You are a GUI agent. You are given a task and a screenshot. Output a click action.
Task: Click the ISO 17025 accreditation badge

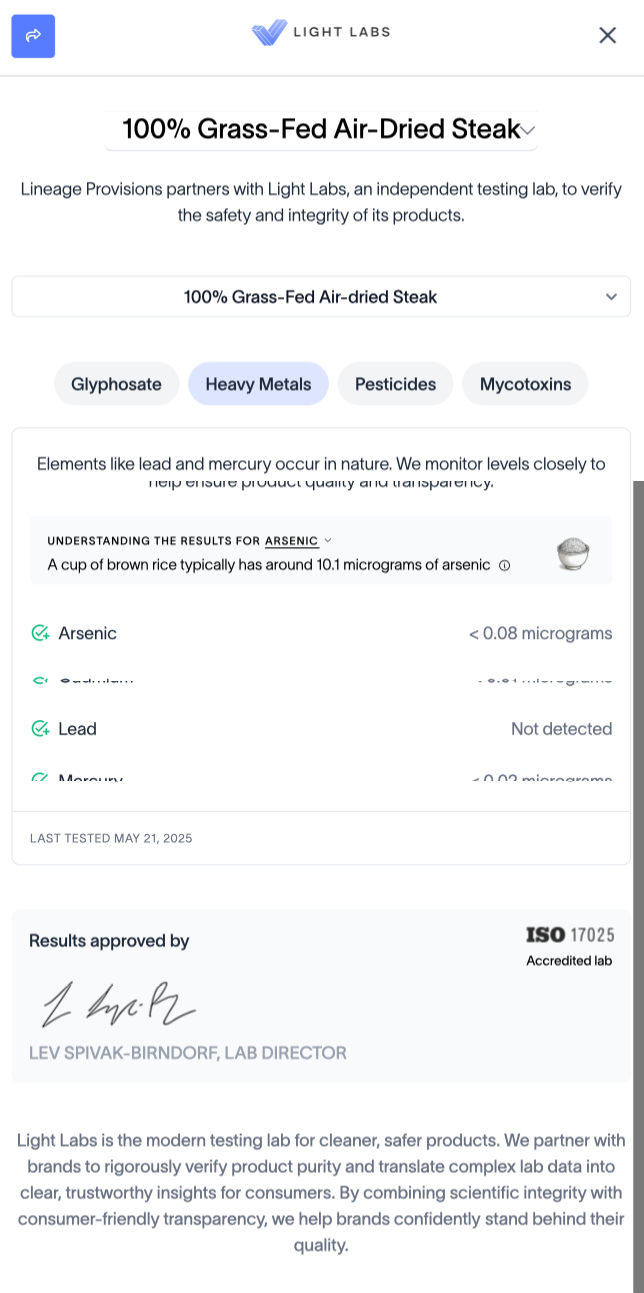[x=569, y=945]
